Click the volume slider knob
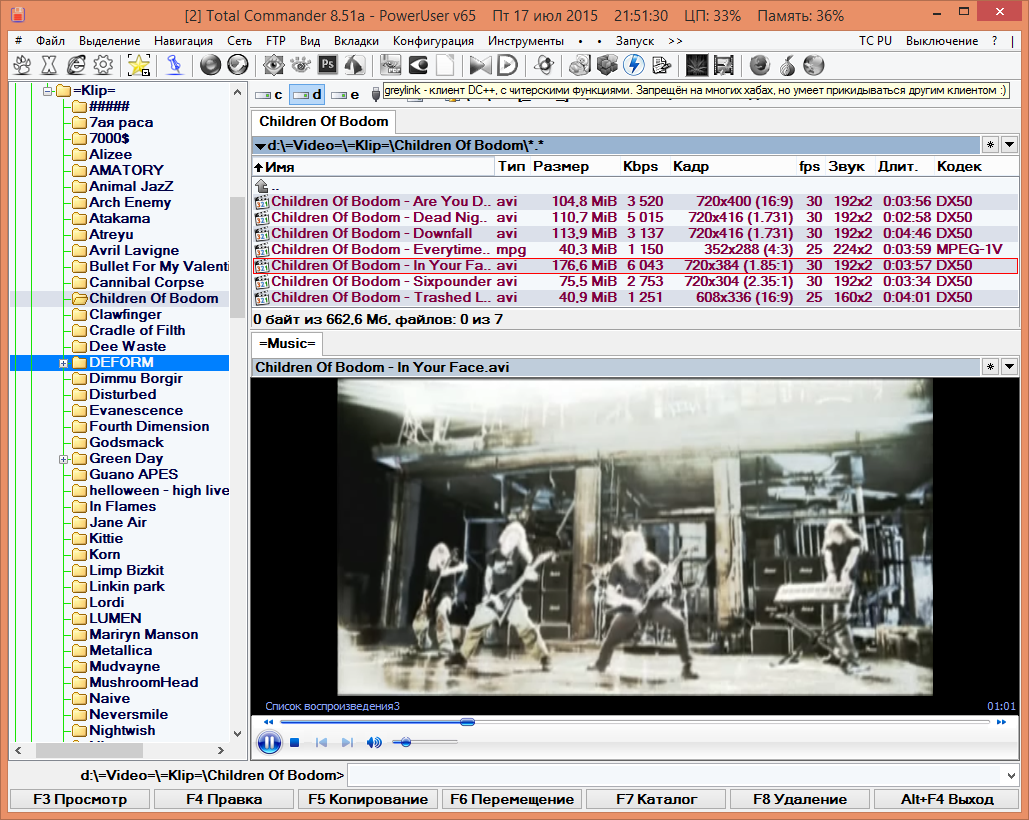This screenshot has width=1029, height=820. [x=406, y=742]
